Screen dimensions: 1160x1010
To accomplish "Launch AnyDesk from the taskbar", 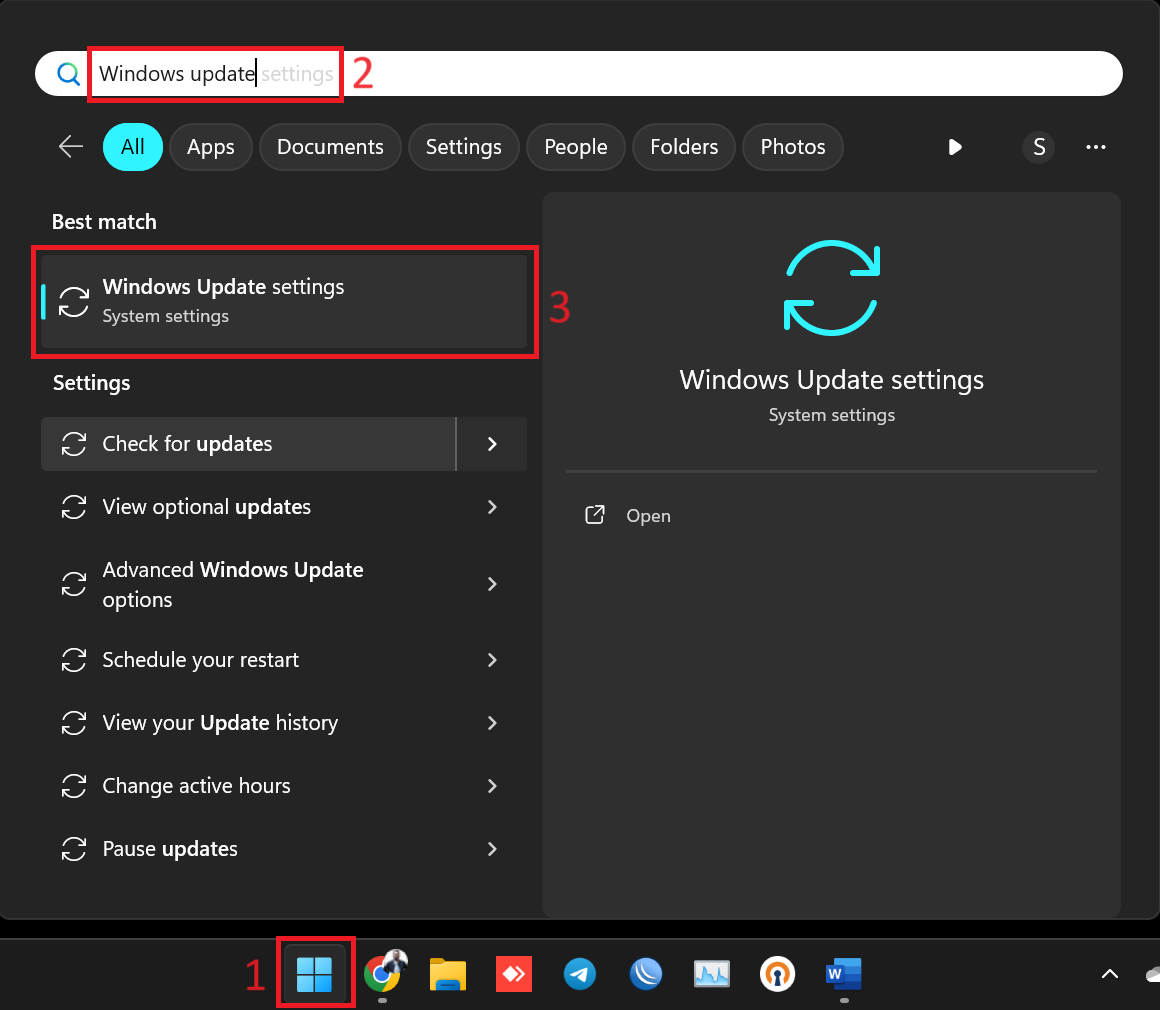I will click(x=514, y=974).
